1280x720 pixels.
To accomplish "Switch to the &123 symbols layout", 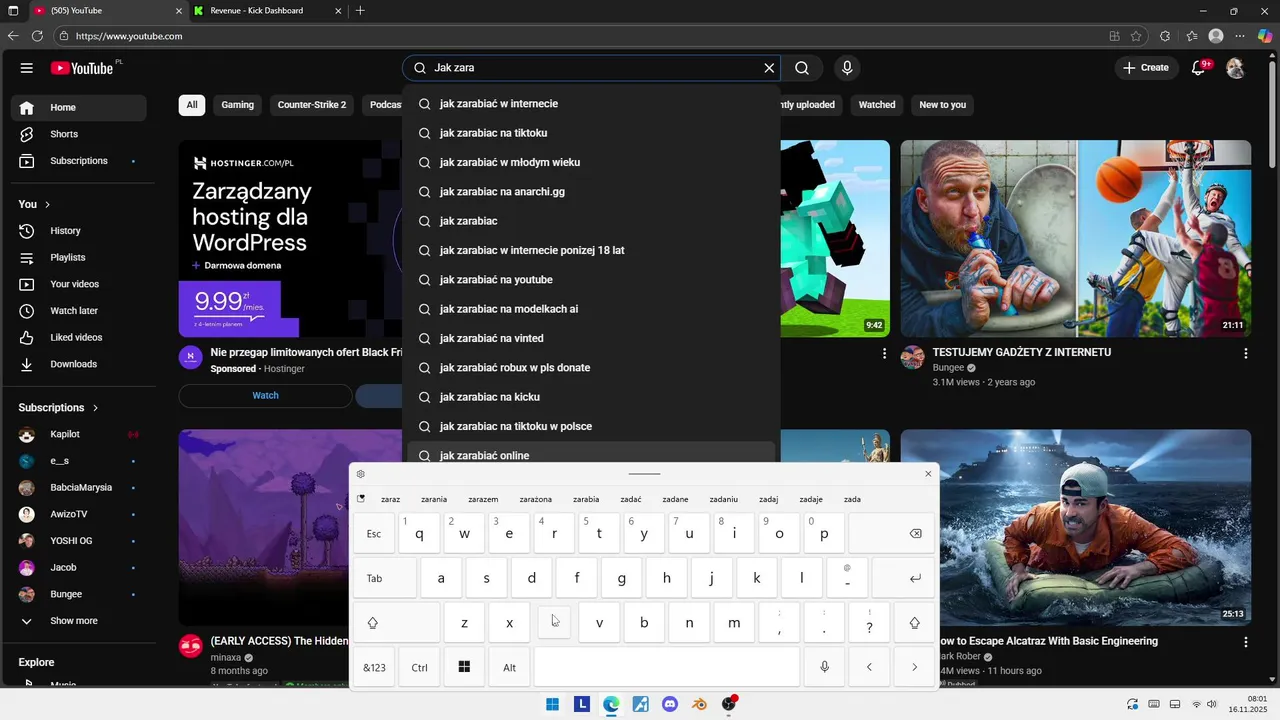I will (374, 667).
